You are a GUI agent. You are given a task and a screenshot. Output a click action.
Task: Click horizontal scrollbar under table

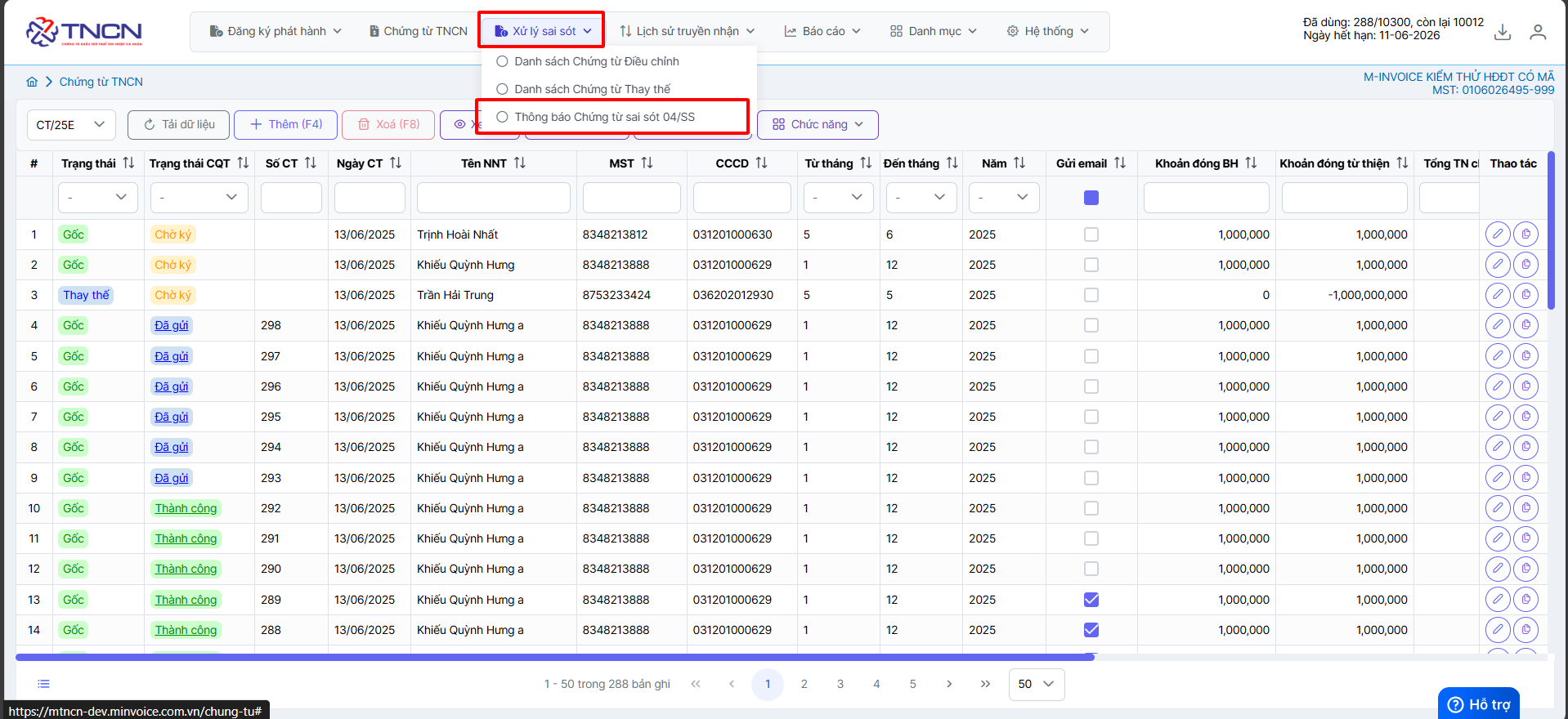555,657
